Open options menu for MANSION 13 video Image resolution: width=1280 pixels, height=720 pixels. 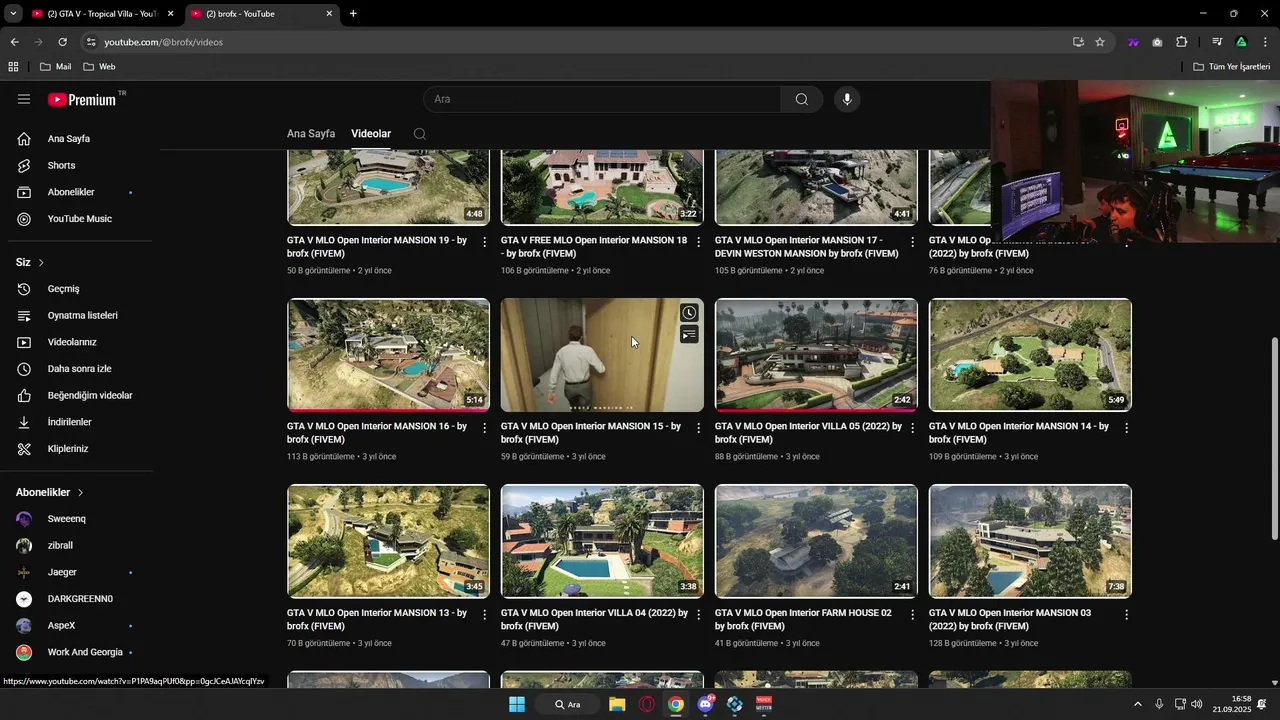485,614
